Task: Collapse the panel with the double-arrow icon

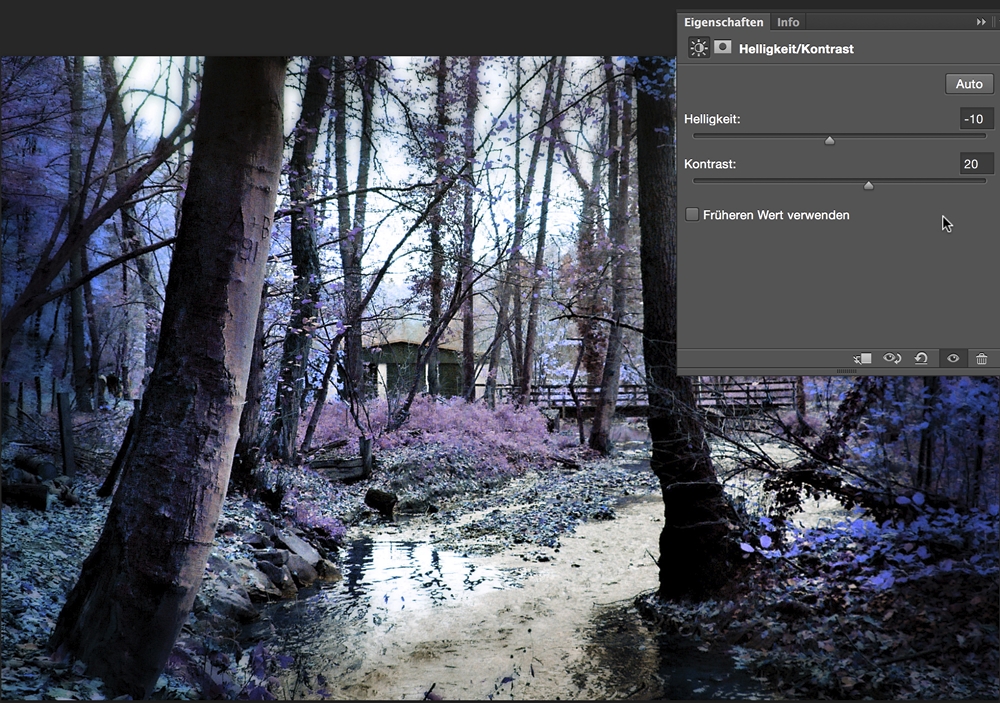Action: point(981,22)
